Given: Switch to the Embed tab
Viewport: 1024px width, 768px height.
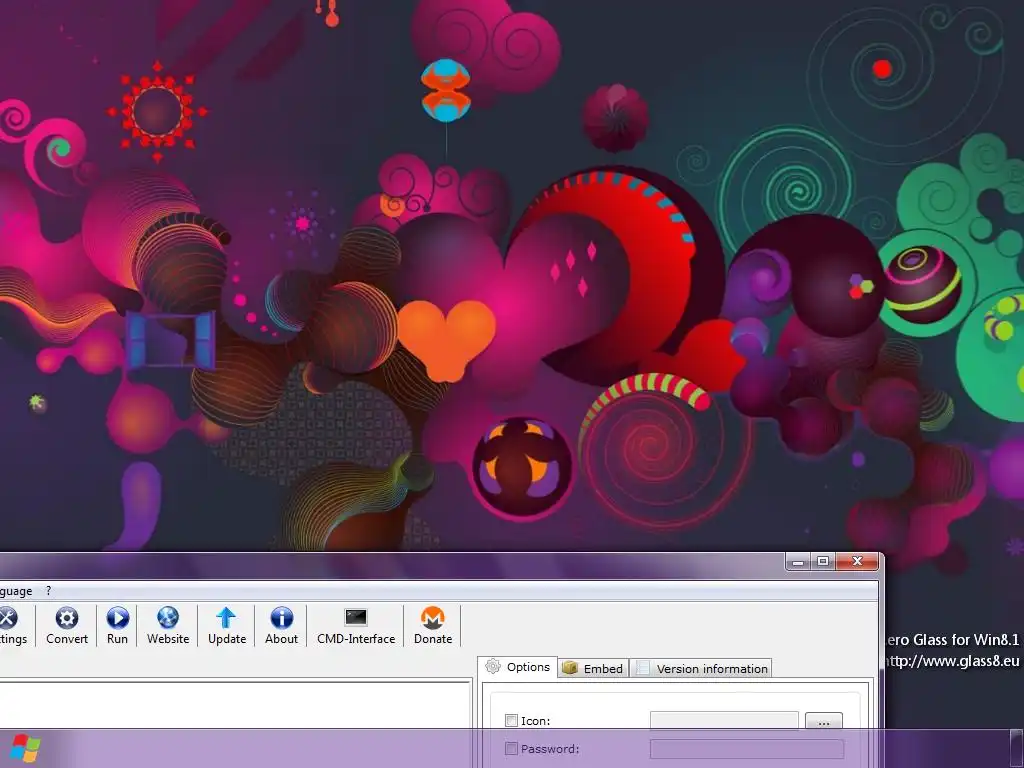Looking at the screenshot, I should [593, 668].
